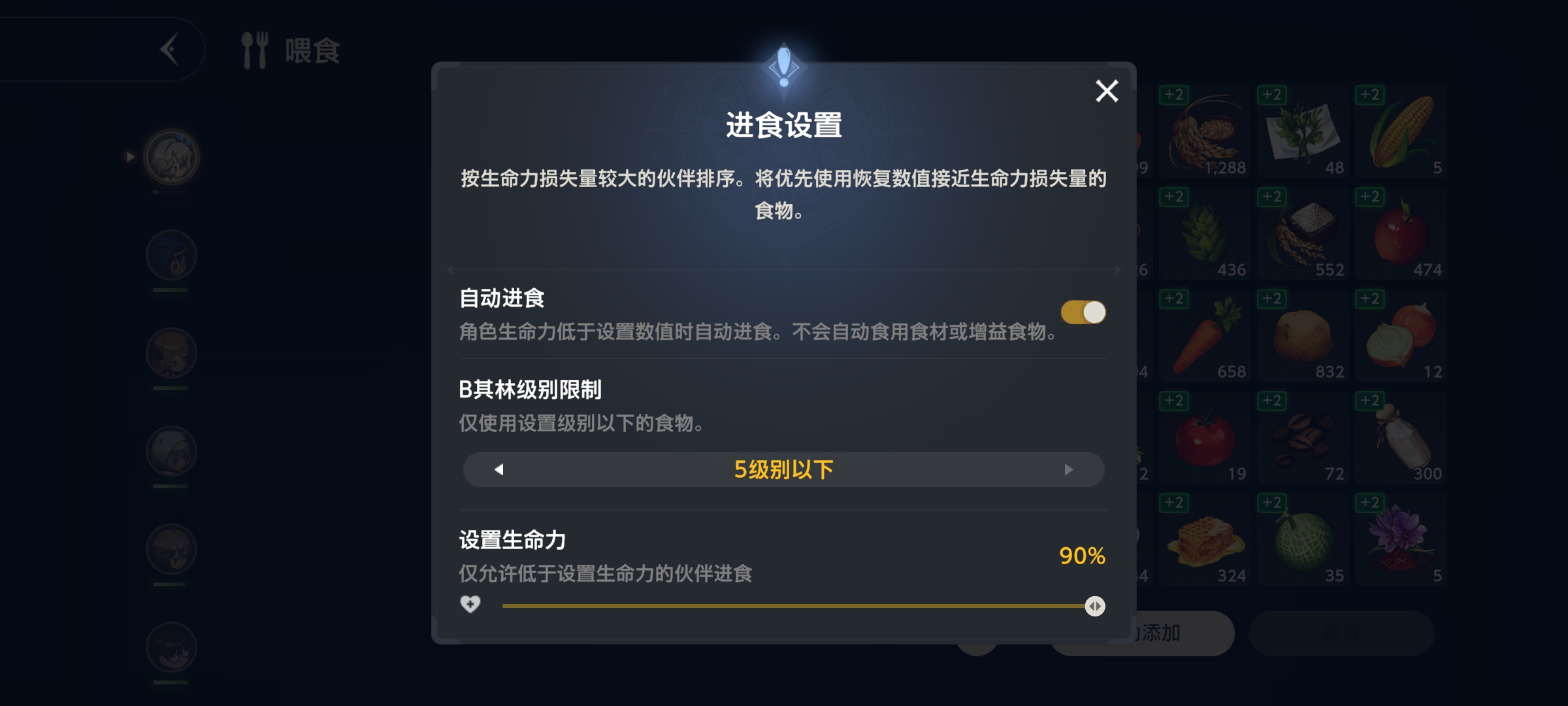Click left arrow to lower food level limit
The image size is (1568, 706).
(499, 469)
